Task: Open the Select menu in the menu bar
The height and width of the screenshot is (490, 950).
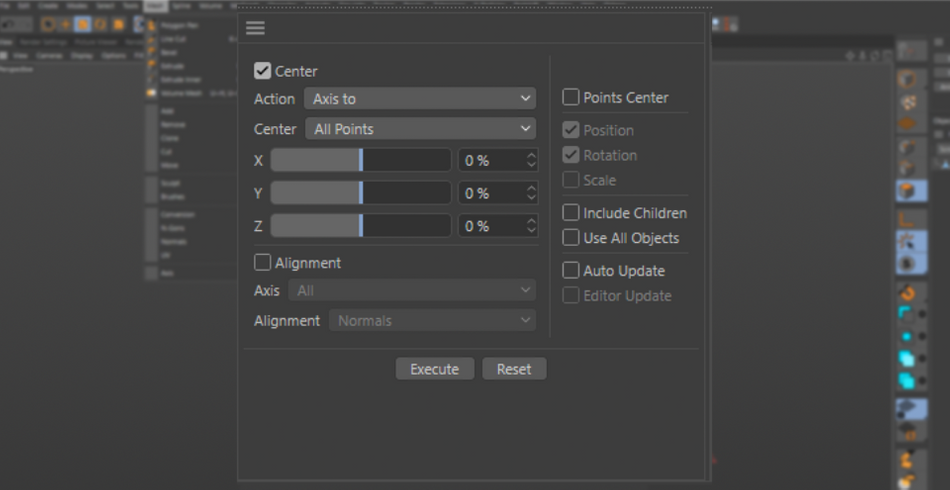Action: [105, 5]
